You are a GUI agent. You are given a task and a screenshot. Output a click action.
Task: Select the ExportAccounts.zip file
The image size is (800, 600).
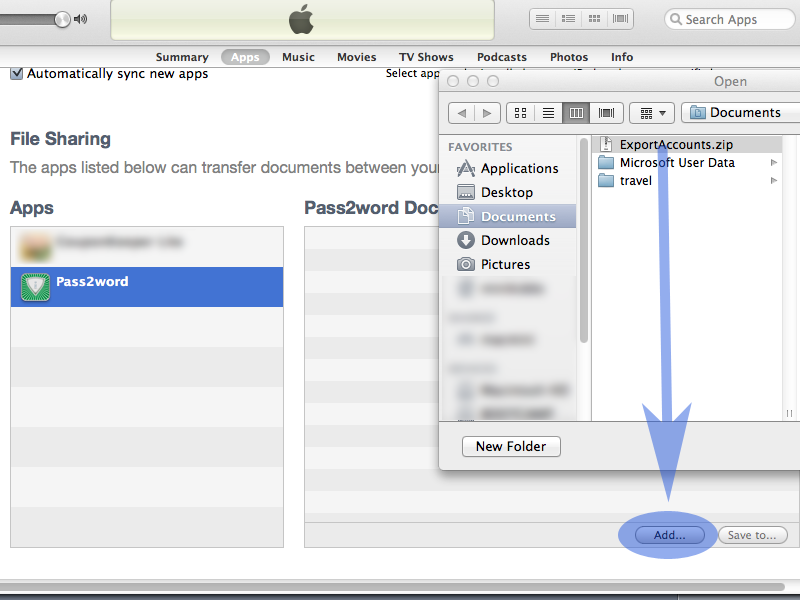point(676,145)
